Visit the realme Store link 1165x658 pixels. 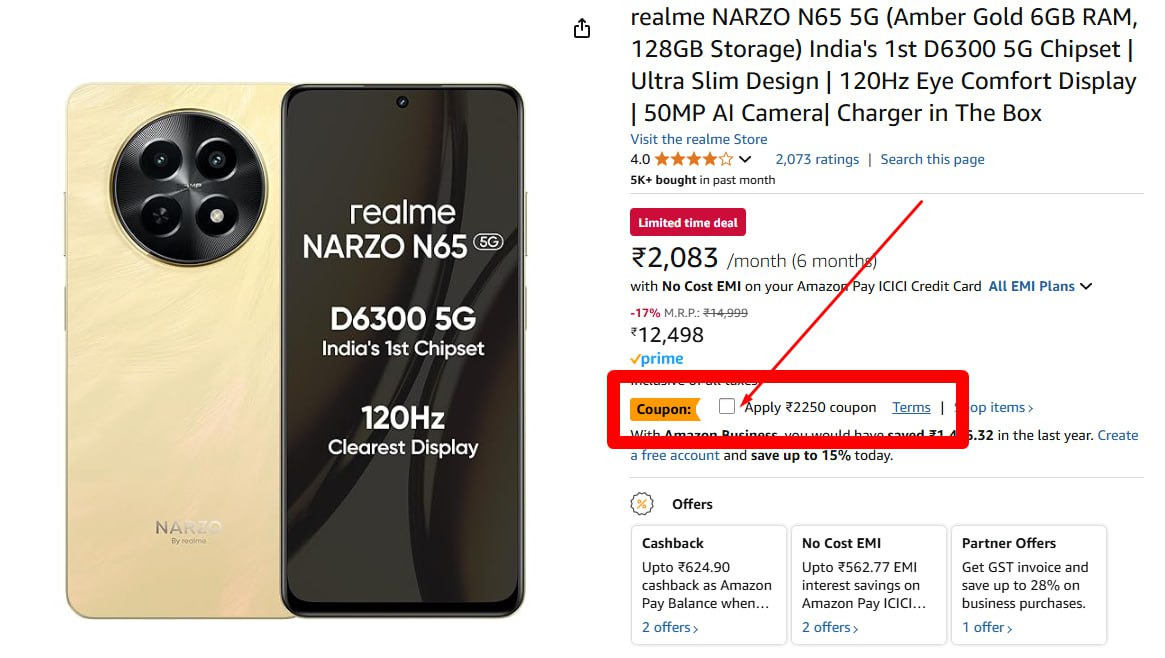699,139
